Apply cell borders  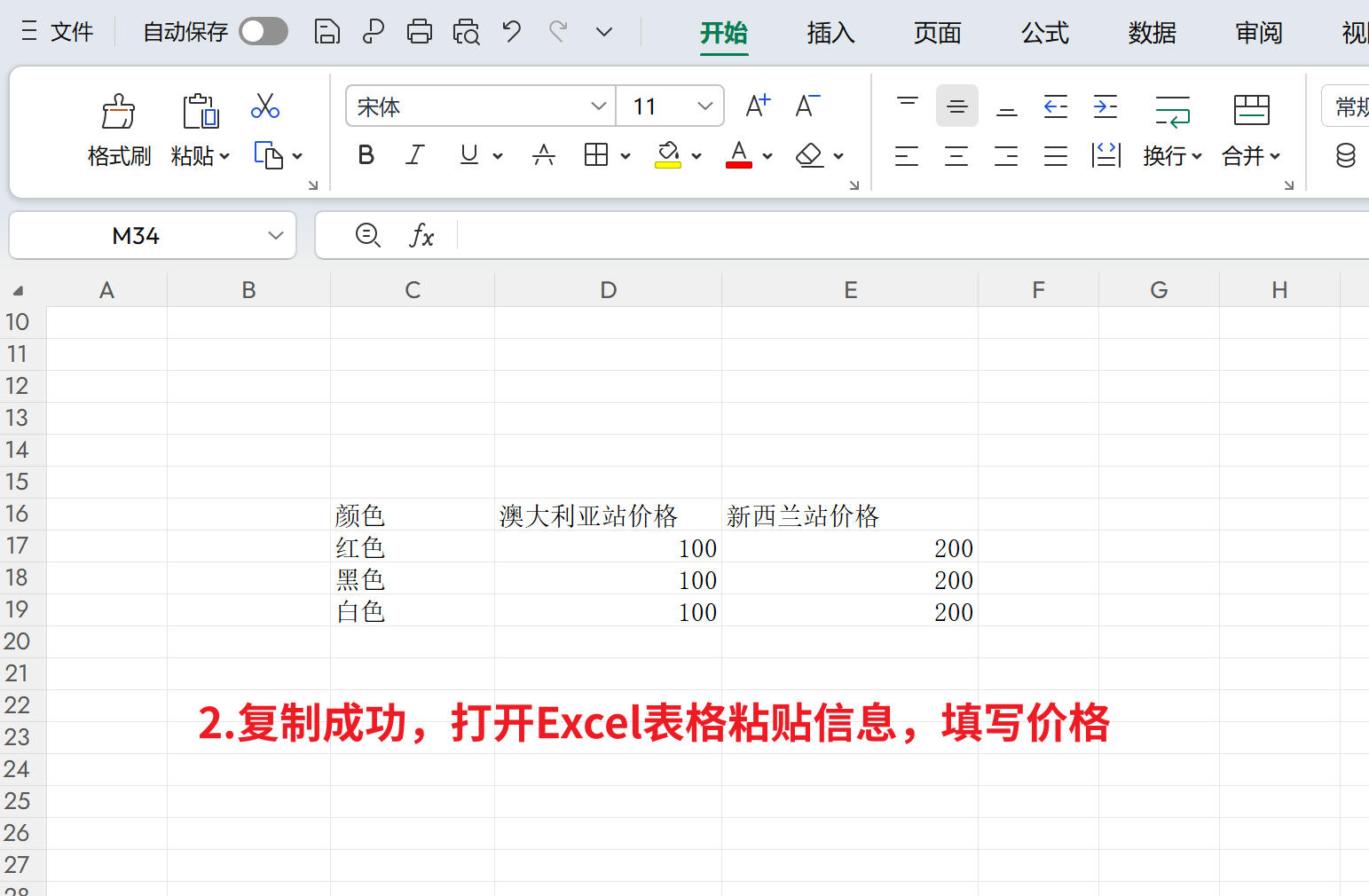[596, 155]
